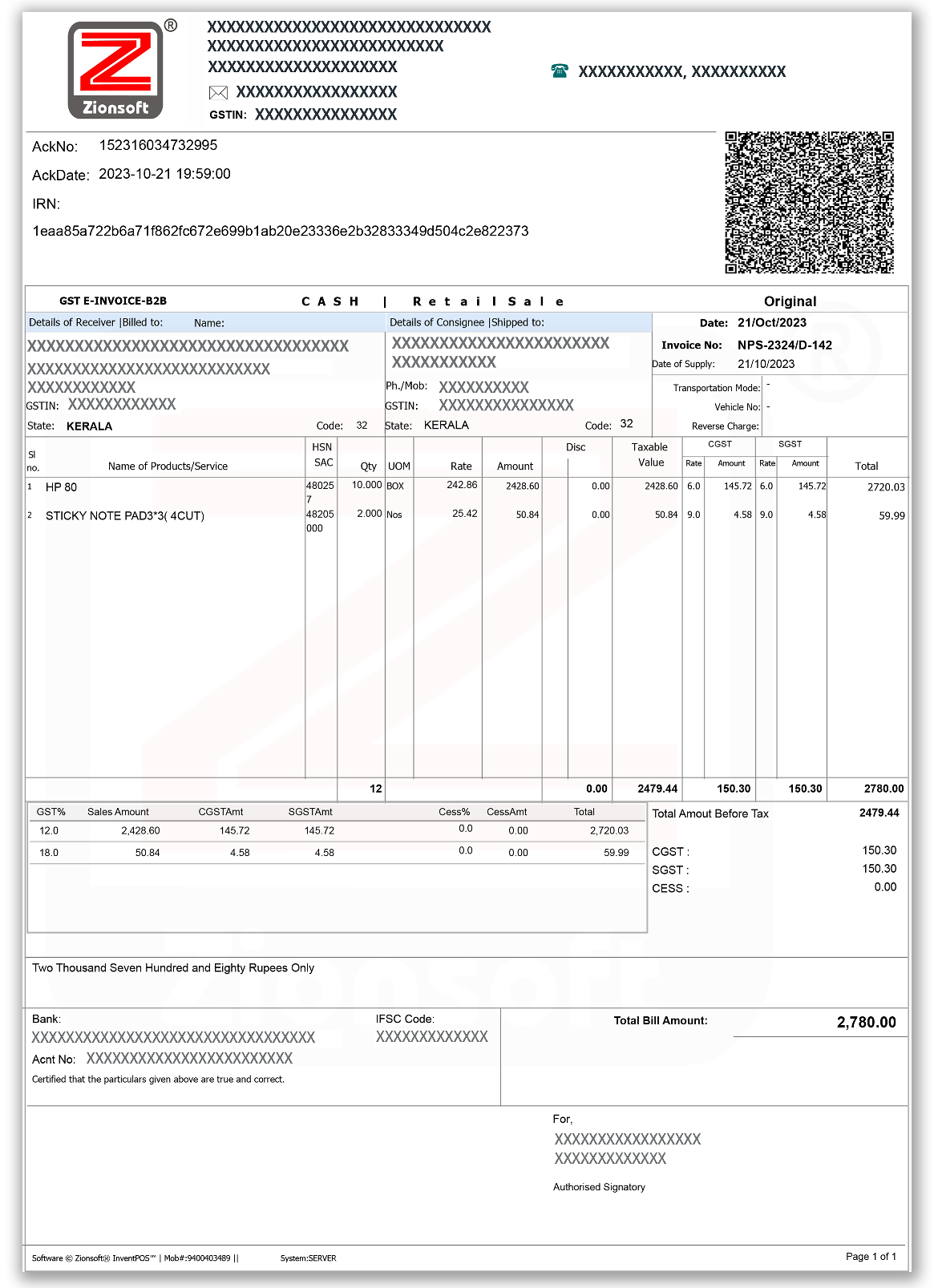This screenshot has height=1288, width=934.
Task: Select the product name "HP 80"
Action: (61, 487)
